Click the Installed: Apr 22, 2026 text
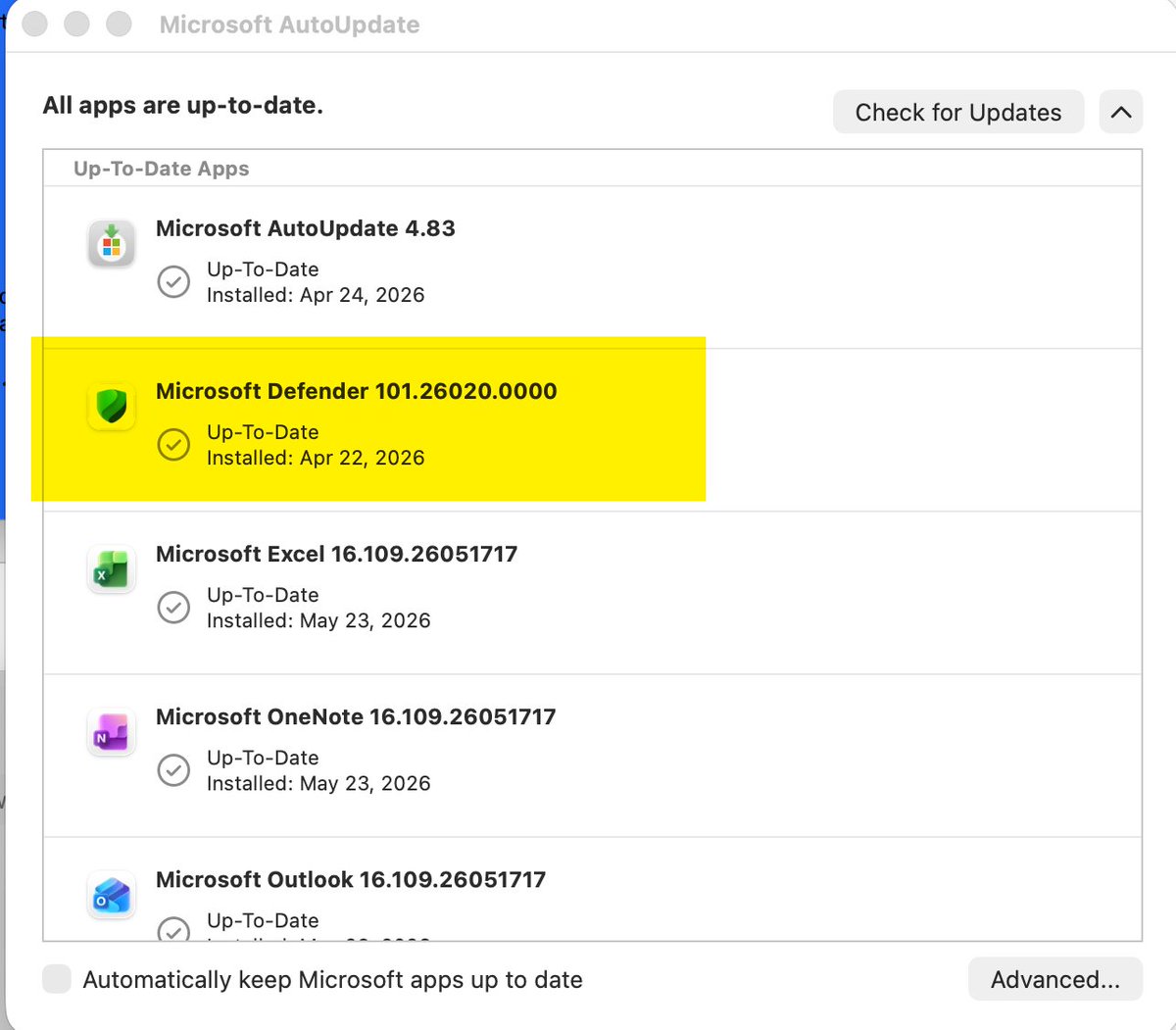 [316, 458]
